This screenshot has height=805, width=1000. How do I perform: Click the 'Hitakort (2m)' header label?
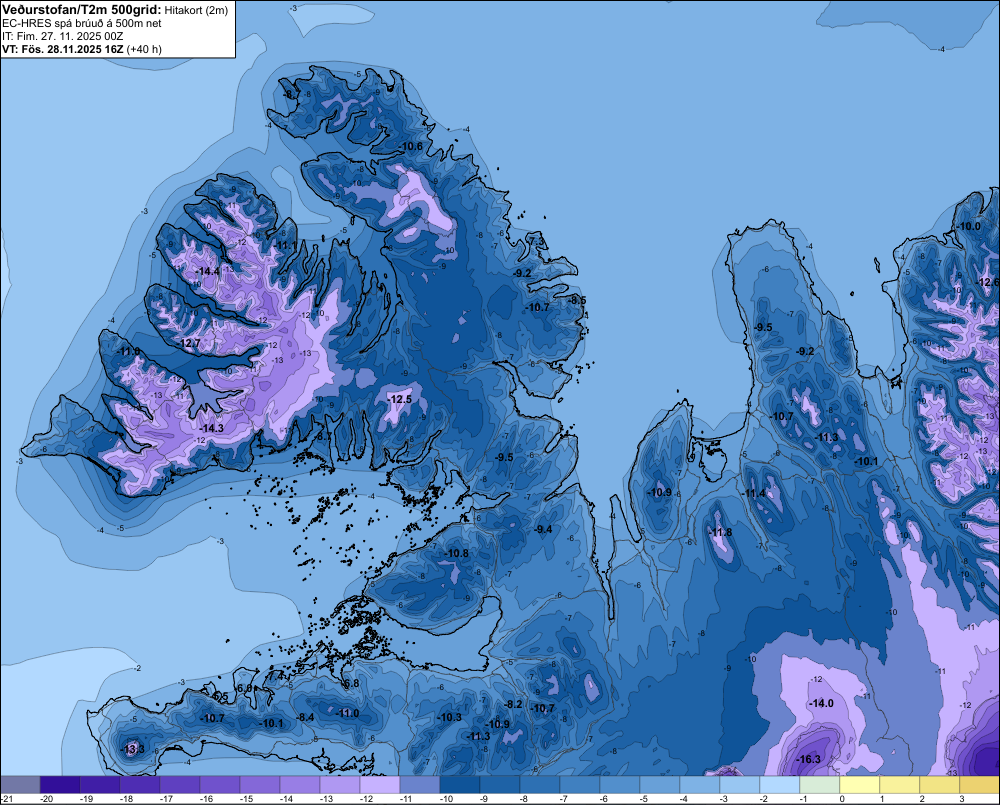[196, 10]
